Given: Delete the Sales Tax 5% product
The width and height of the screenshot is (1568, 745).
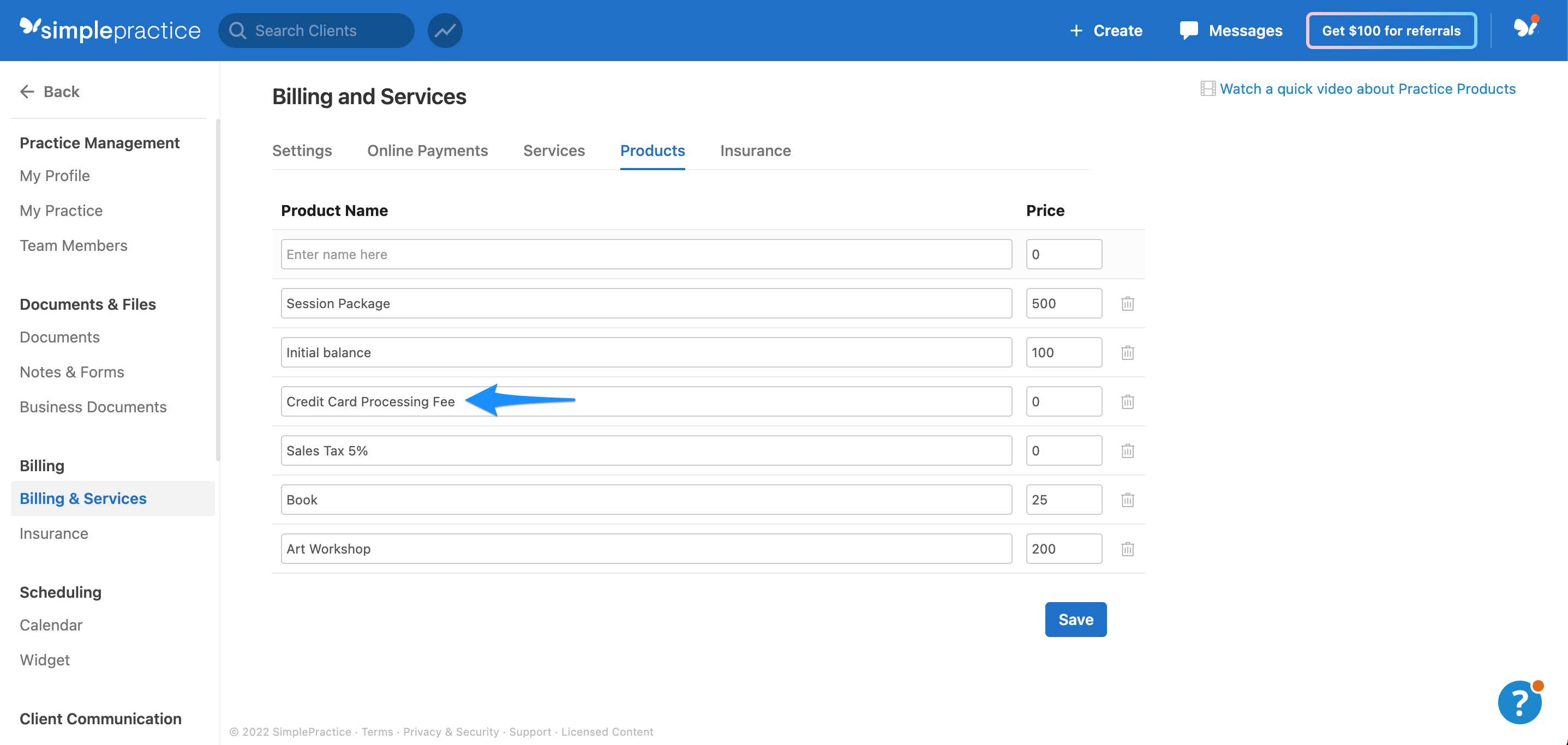Looking at the screenshot, I should (x=1127, y=450).
